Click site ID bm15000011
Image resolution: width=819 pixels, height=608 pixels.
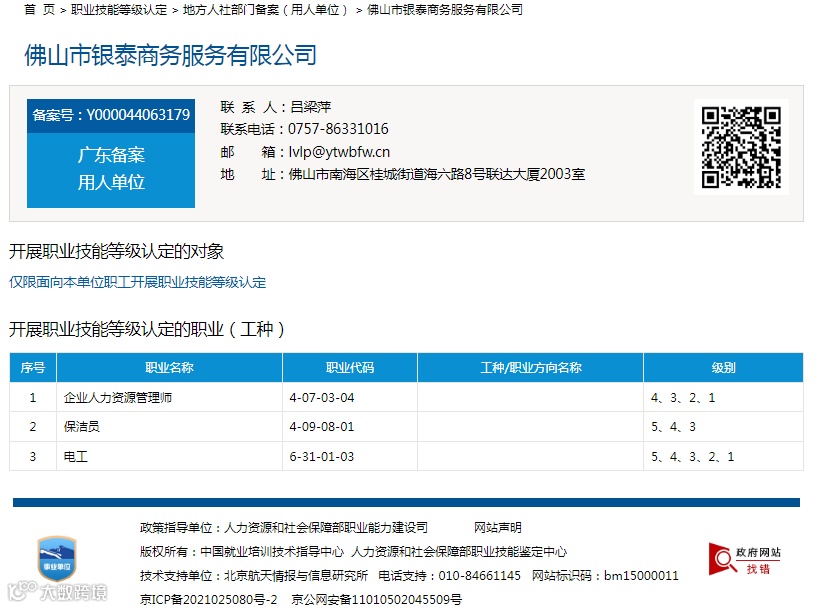[x=641, y=576]
